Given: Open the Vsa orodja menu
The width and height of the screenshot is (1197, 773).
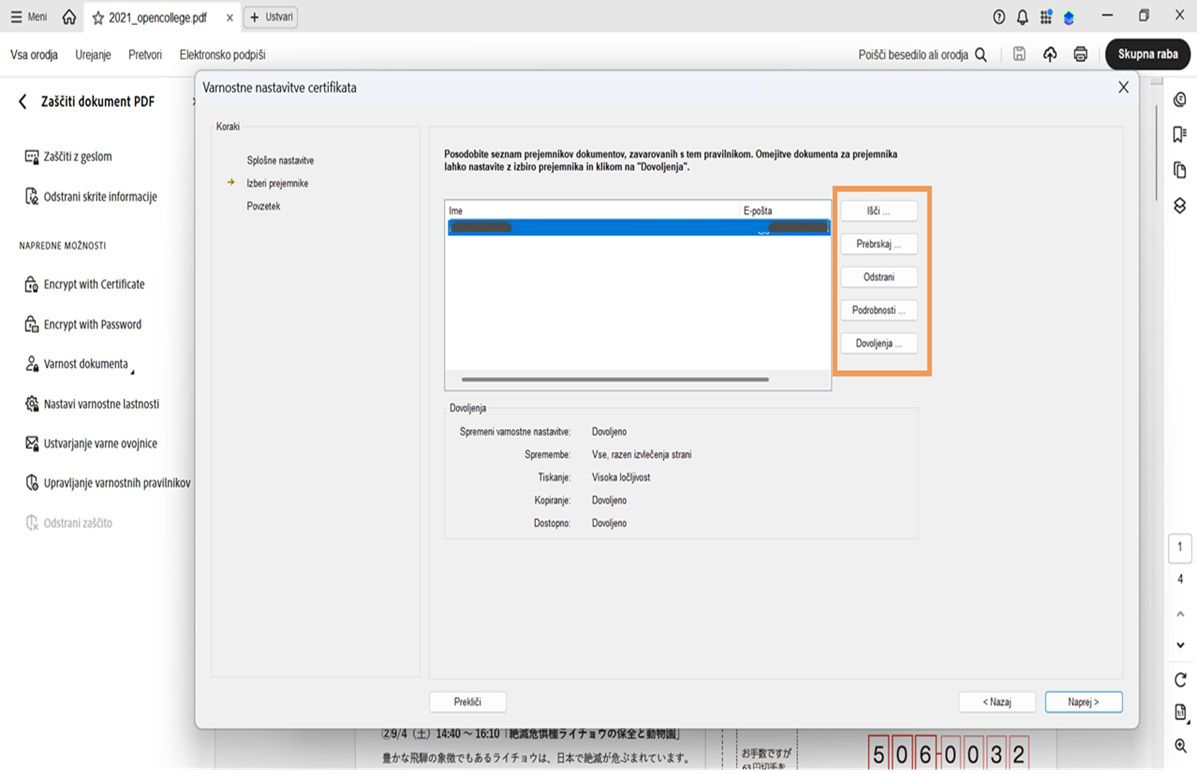Looking at the screenshot, I should pos(34,54).
